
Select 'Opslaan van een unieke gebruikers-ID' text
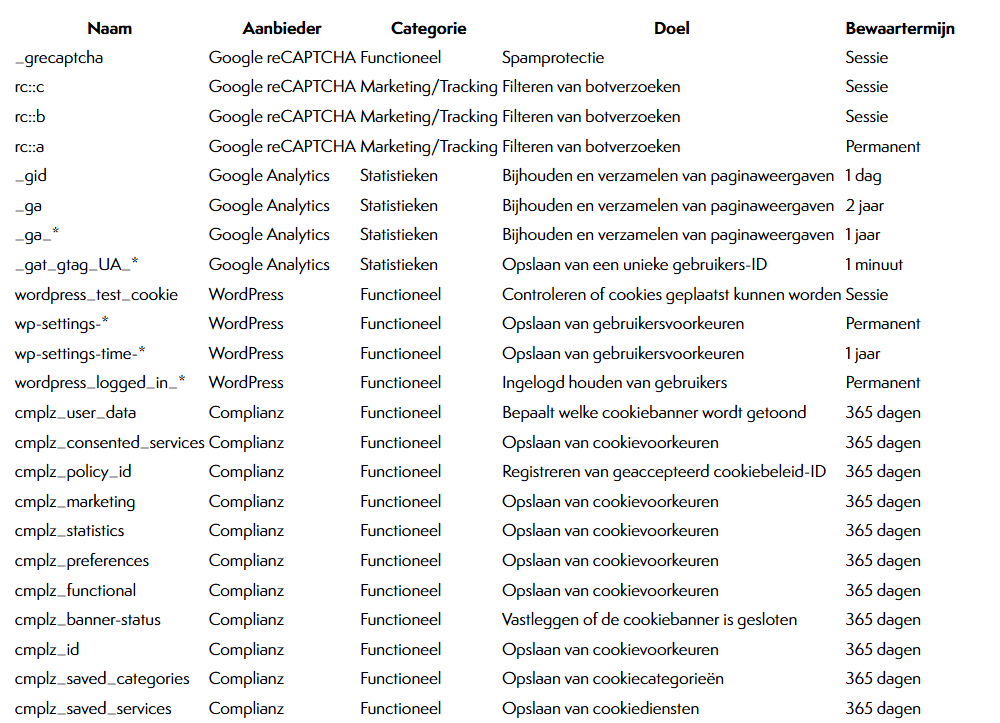click(636, 265)
